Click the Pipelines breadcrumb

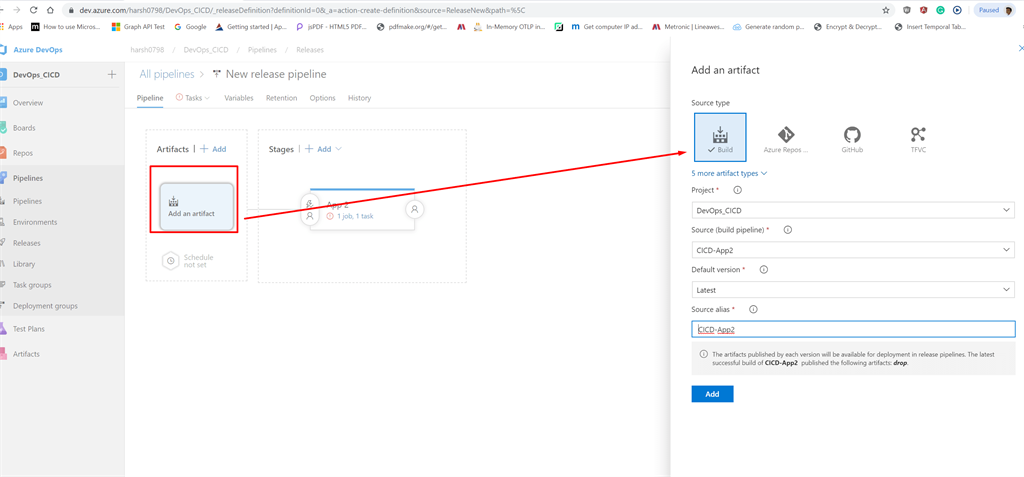263,50
